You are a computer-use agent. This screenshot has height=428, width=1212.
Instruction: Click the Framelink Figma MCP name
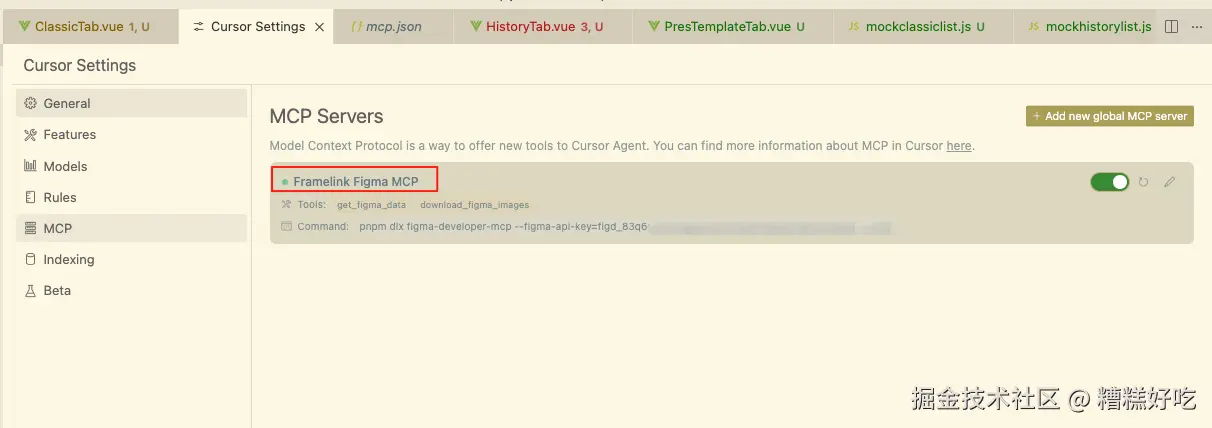point(356,182)
